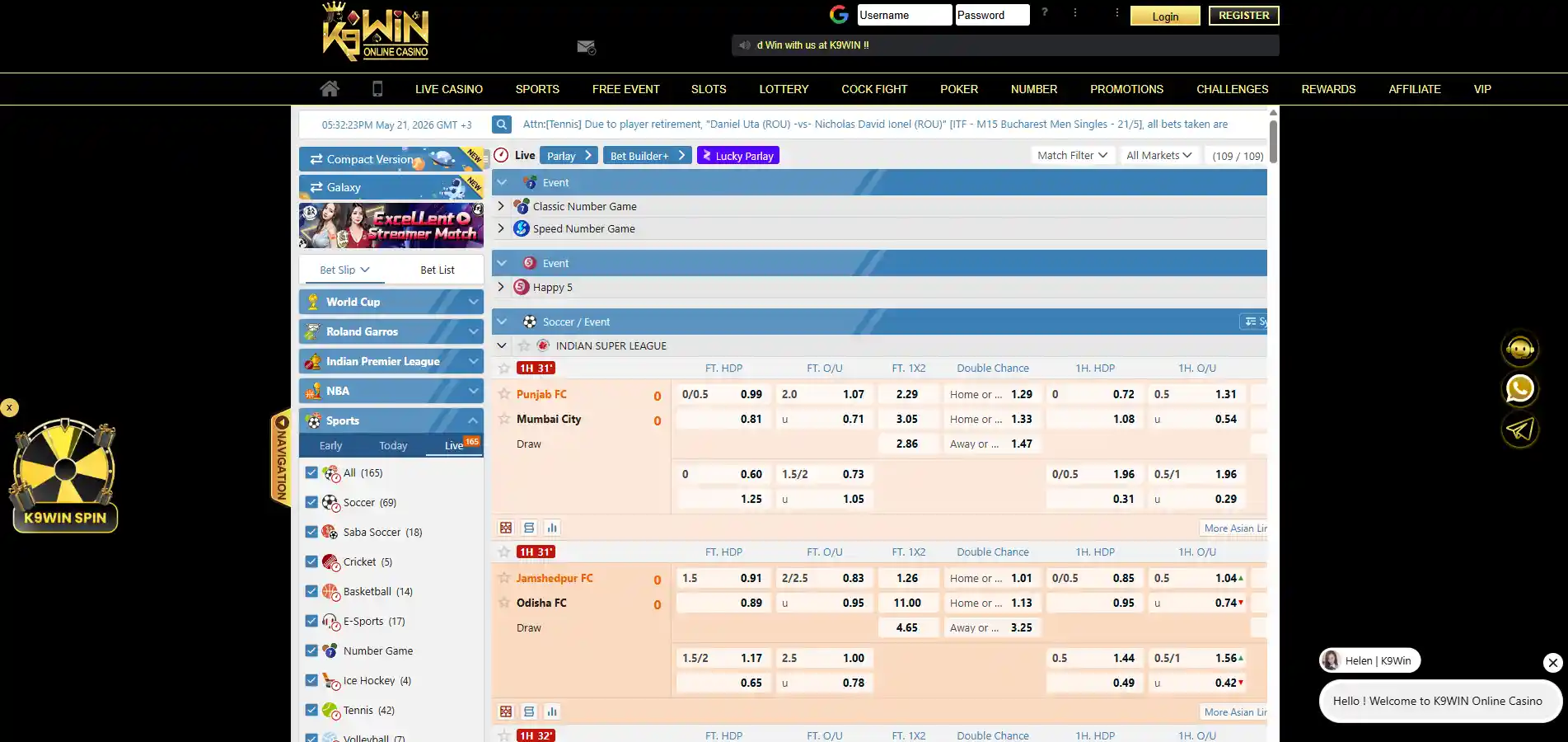1568x742 pixels.
Task: Open the Telegram paper plane icon
Action: (x=1519, y=429)
